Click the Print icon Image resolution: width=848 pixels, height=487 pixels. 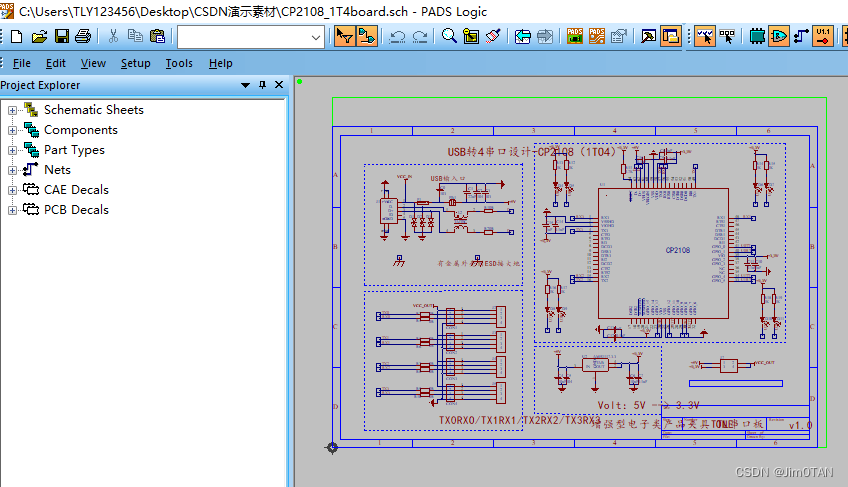(x=83, y=37)
